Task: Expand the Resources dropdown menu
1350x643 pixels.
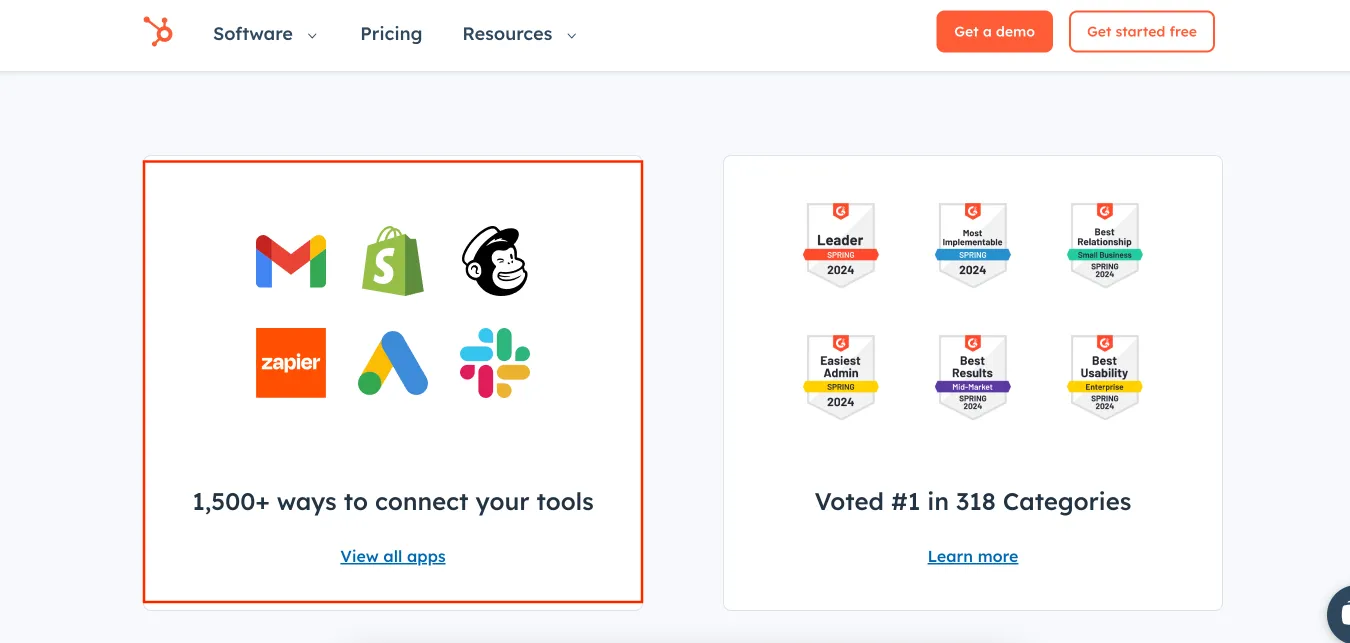Action: click(519, 34)
